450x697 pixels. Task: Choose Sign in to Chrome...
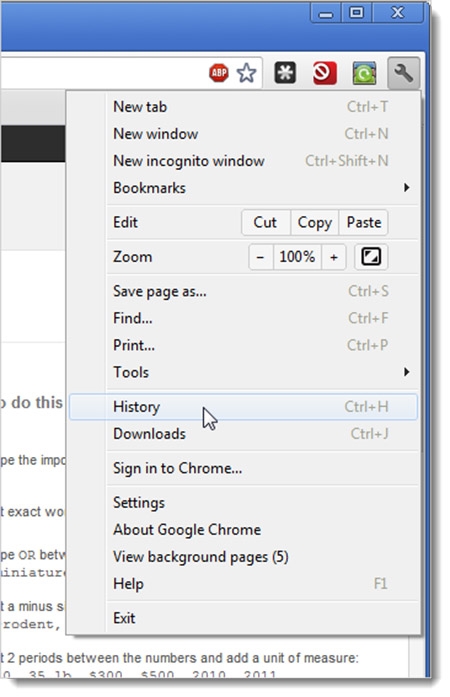pos(244,468)
